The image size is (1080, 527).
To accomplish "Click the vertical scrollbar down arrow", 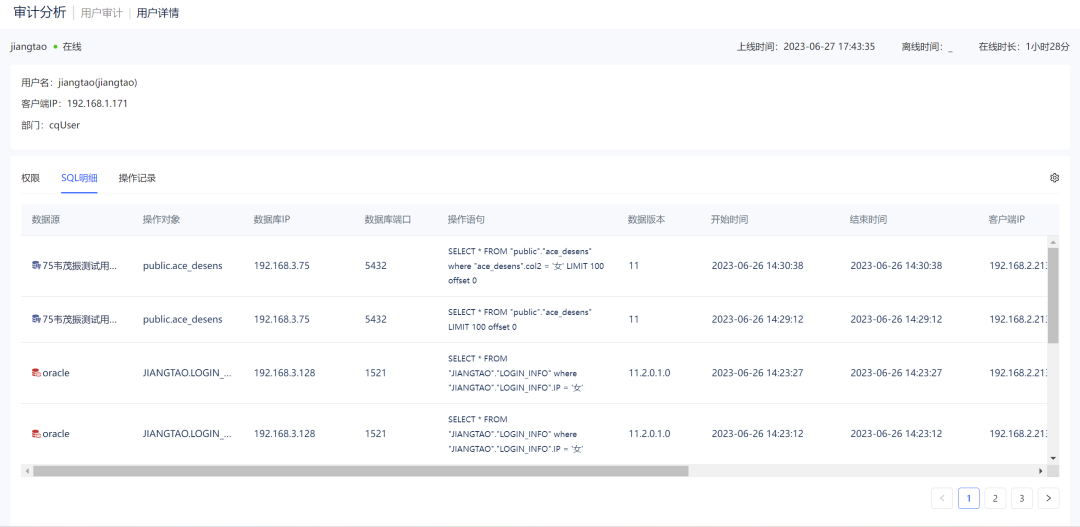I will click(x=1052, y=458).
